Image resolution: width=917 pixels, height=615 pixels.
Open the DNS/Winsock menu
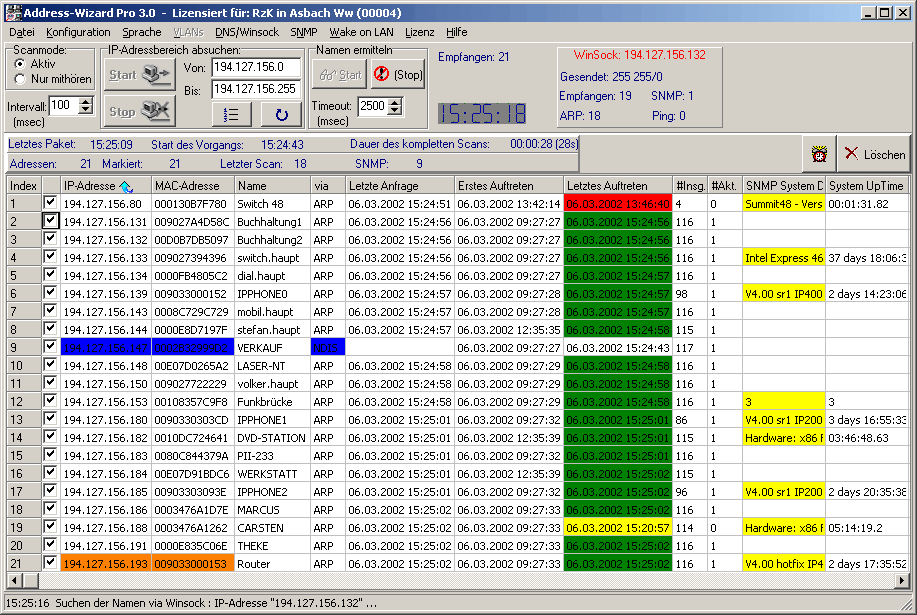pyautogui.click(x=247, y=32)
